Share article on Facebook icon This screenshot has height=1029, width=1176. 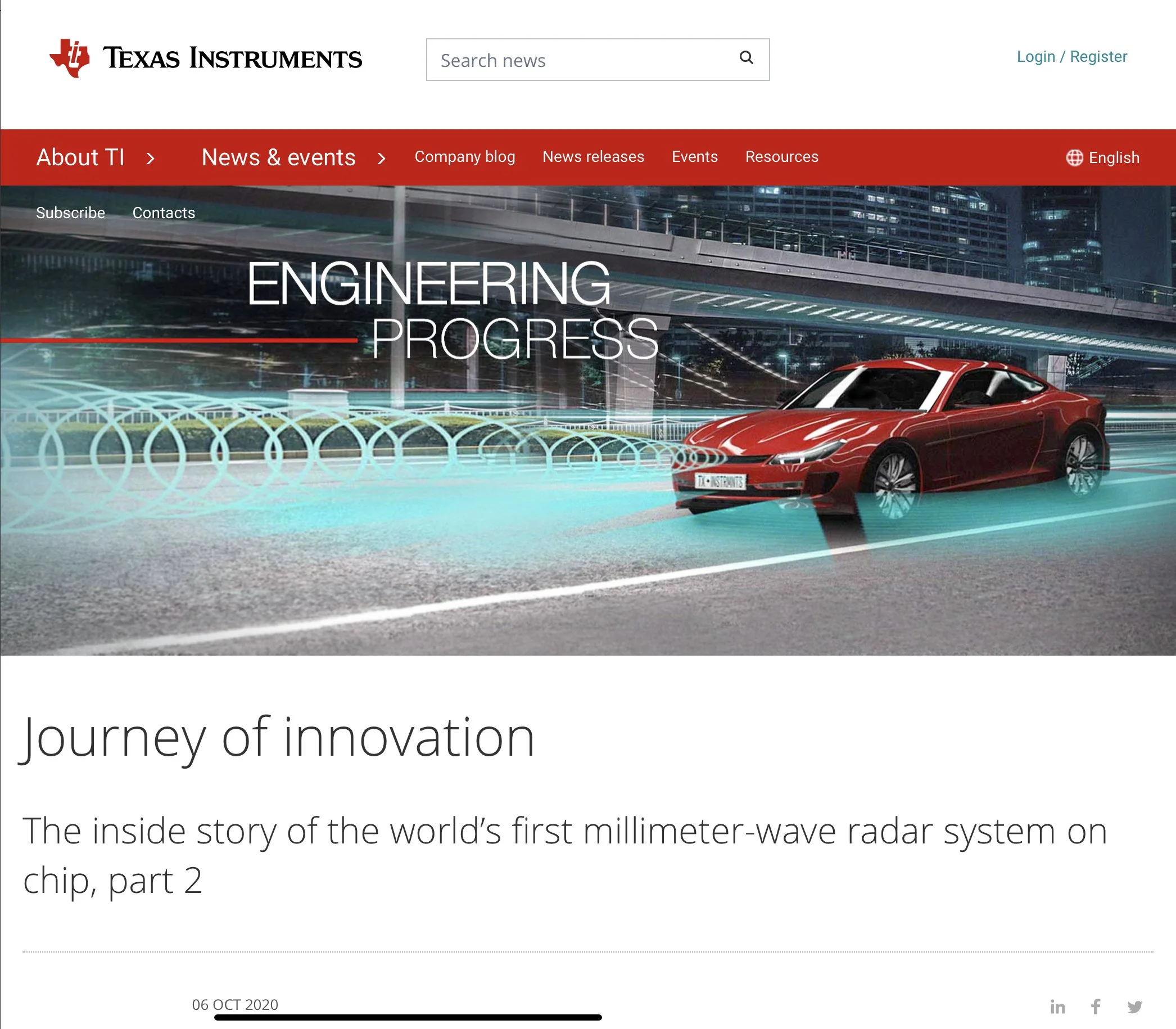[x=1096, y=1007]
